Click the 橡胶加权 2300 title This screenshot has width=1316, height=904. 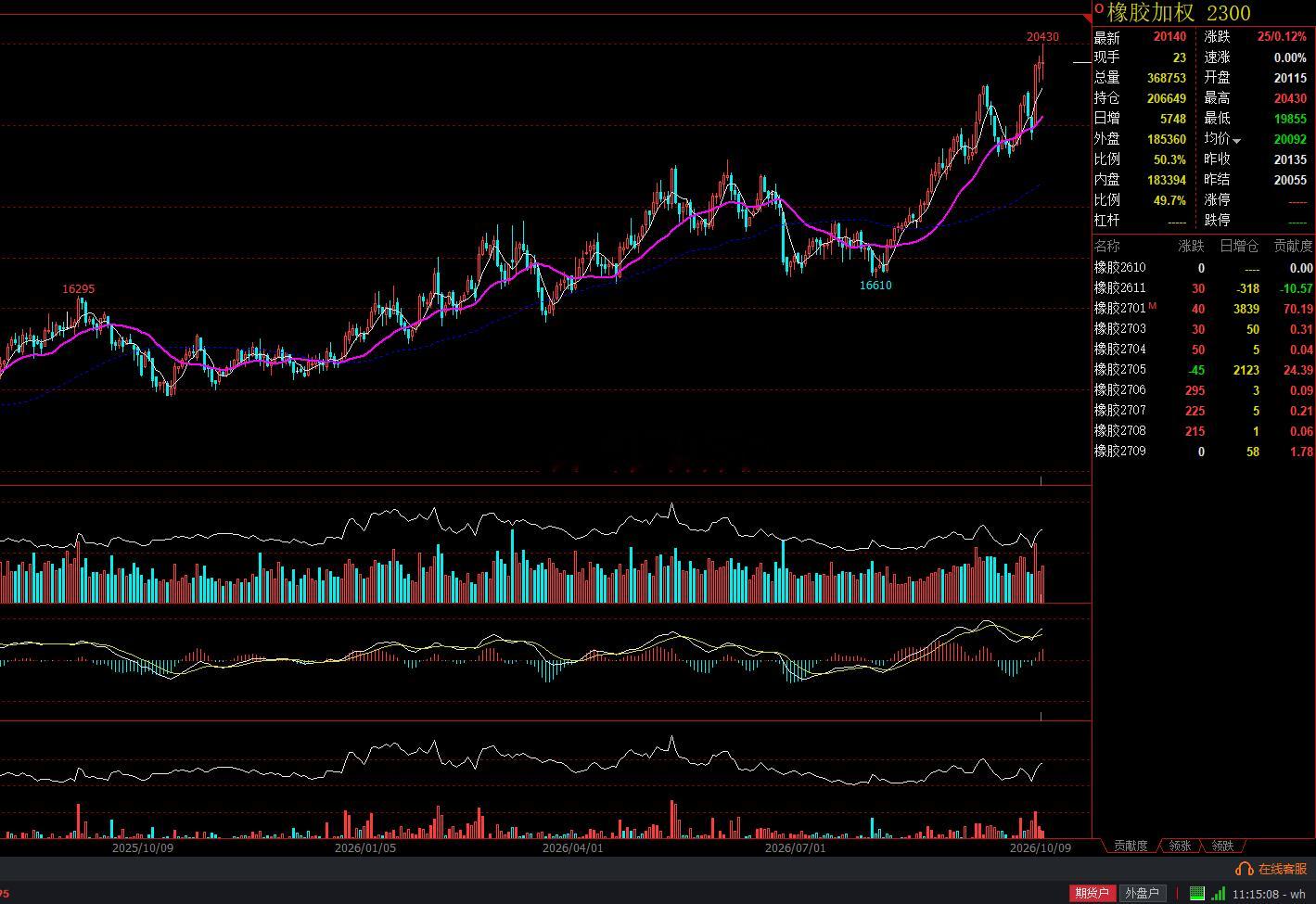[x=1179, y=13]
